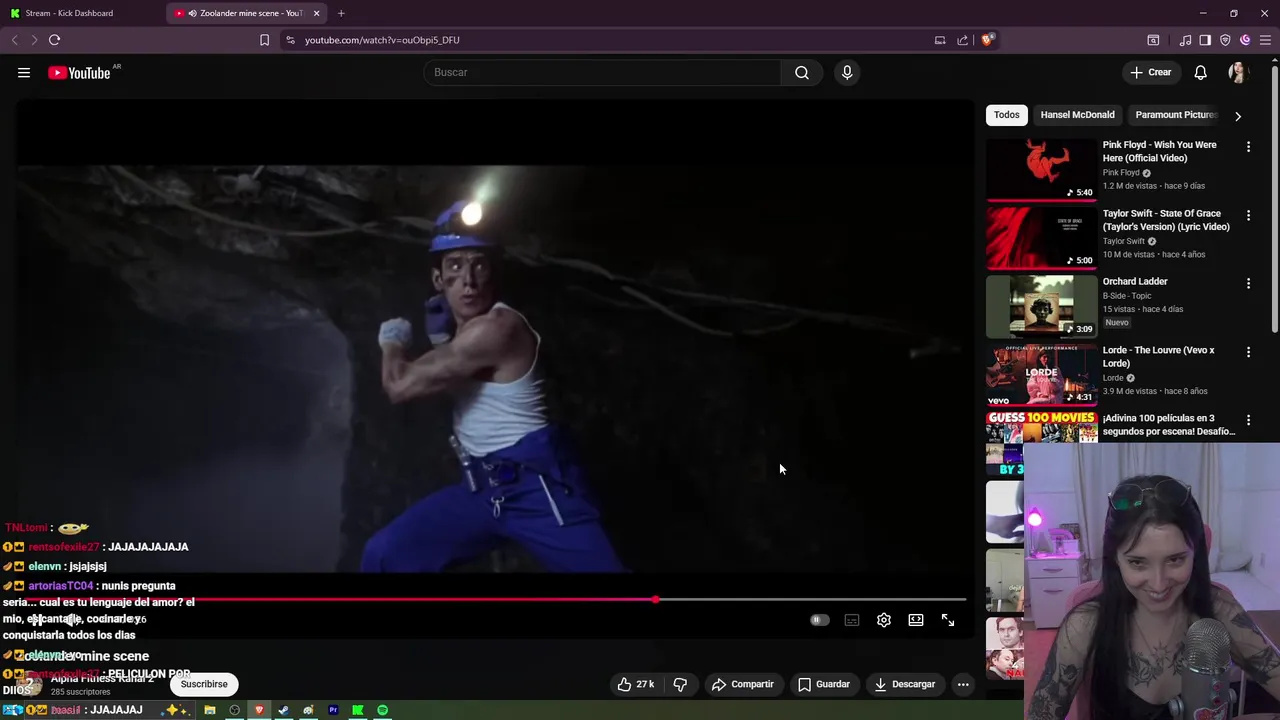Select the Todos filter chip
Image resolution: width=1280 pixels, height=720 pixels.
(1006, 115)
